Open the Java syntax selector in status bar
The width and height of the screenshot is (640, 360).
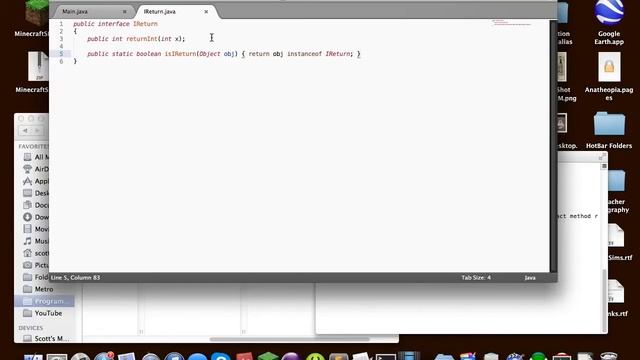tap(530, 278)
